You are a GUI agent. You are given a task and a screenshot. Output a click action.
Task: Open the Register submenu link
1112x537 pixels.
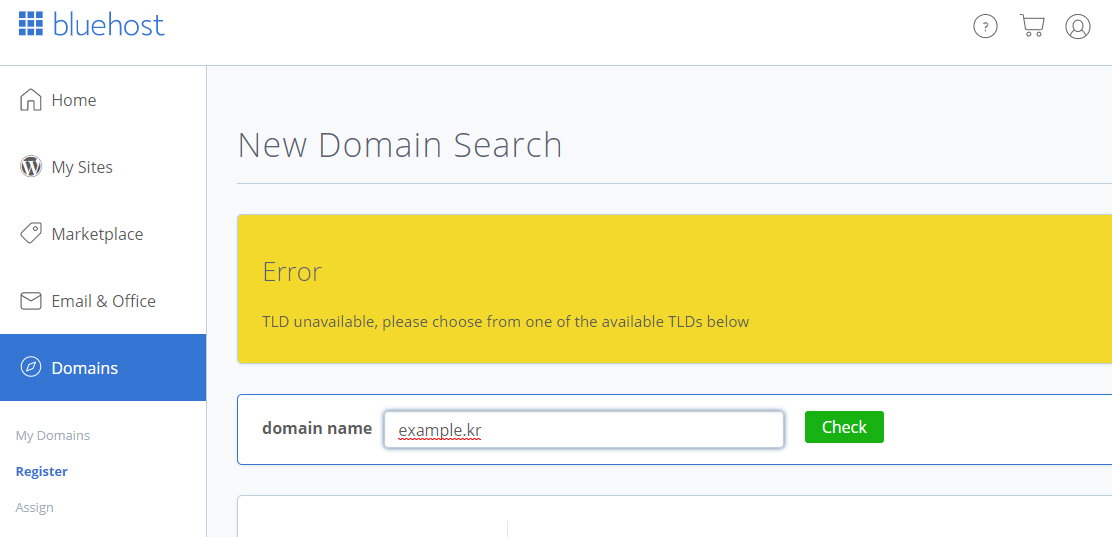tap(42, 472)
